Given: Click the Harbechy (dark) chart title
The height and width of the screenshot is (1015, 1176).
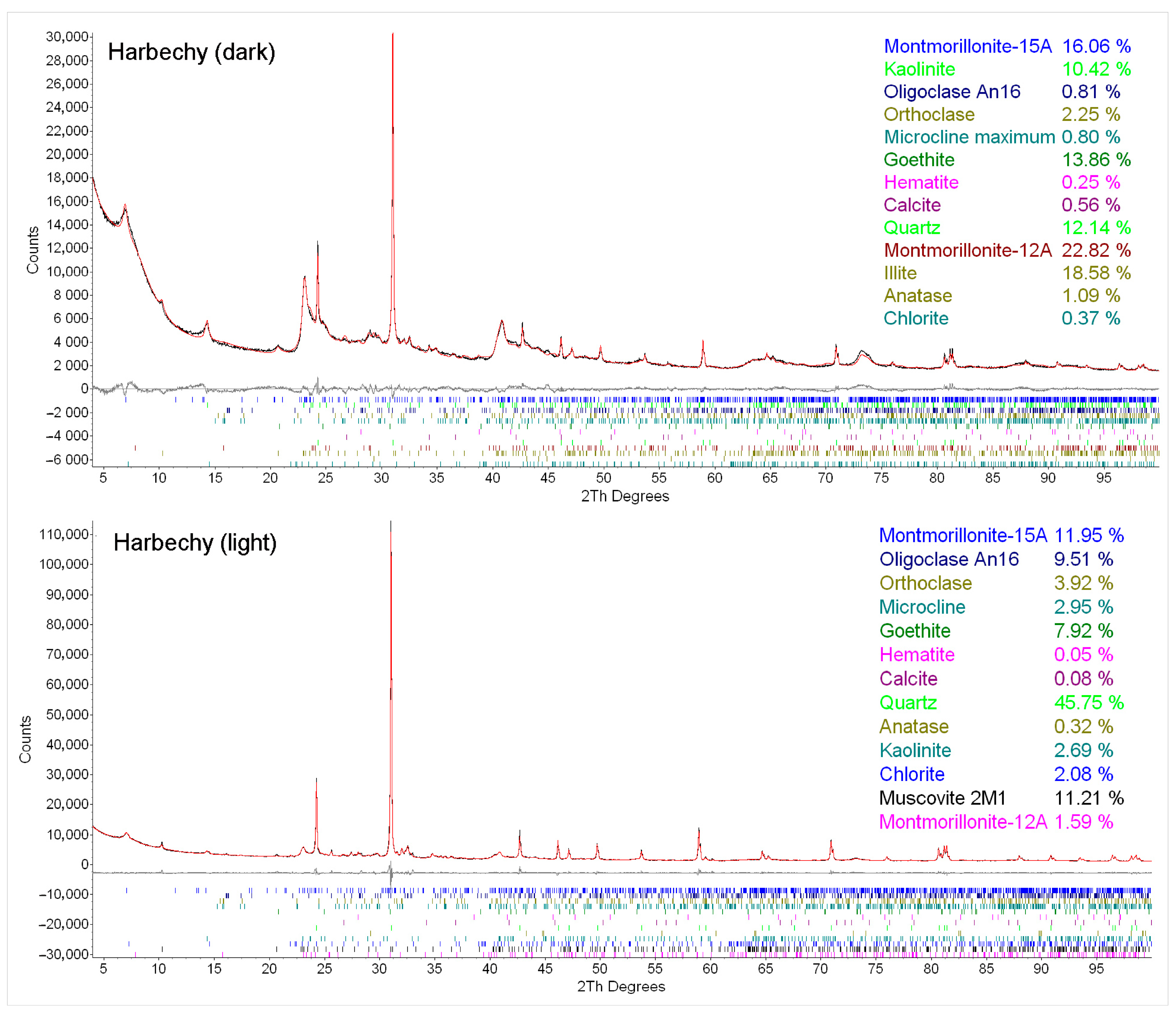Looking at the screenshot, I should pyautogui.click(x=191, y=52).
